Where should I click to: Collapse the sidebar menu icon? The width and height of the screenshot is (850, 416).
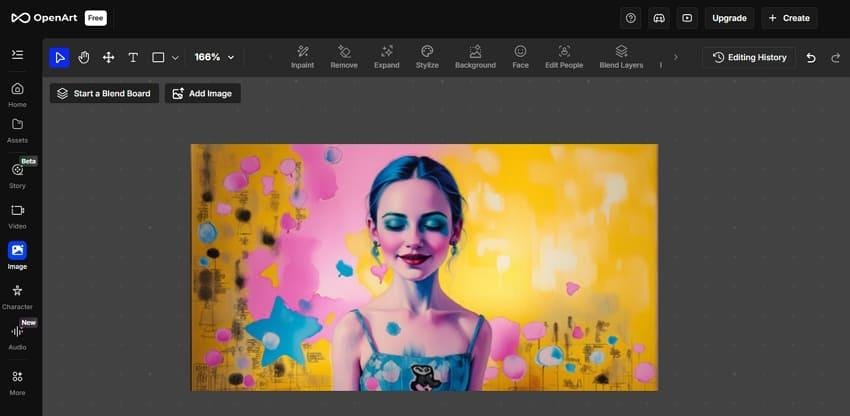pyautogui.click(x=17, y=55)
